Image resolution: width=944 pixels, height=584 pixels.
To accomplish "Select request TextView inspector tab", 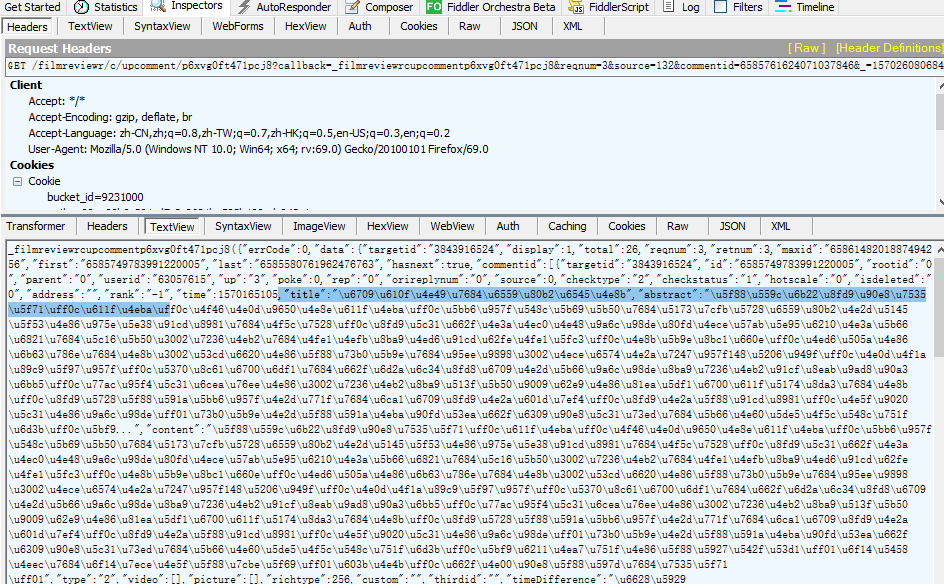I will click(90, 26).
